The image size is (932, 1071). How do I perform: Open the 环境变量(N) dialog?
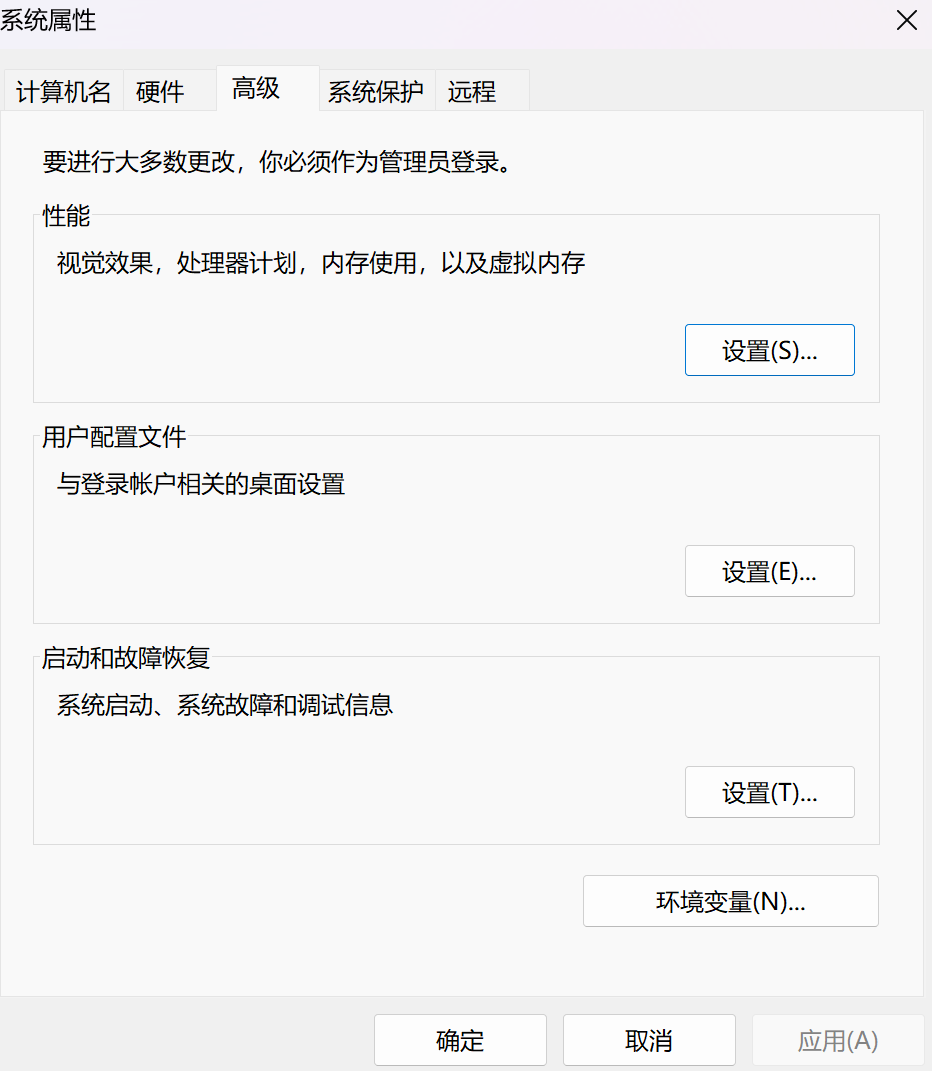pyautogui.click(x=730, y=901)
